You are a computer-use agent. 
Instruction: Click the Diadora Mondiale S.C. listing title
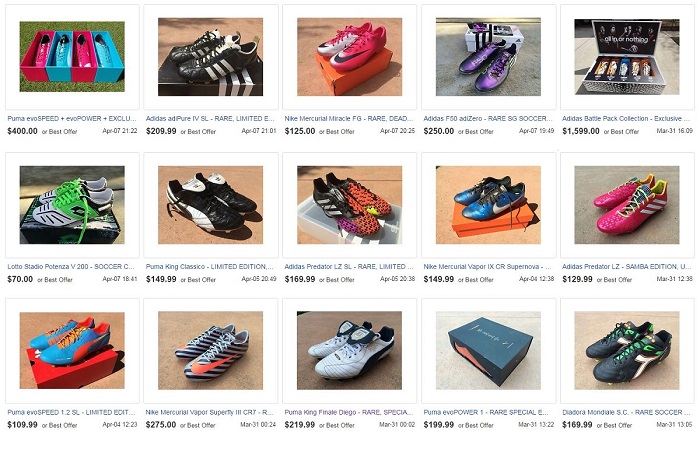[626, 412]
